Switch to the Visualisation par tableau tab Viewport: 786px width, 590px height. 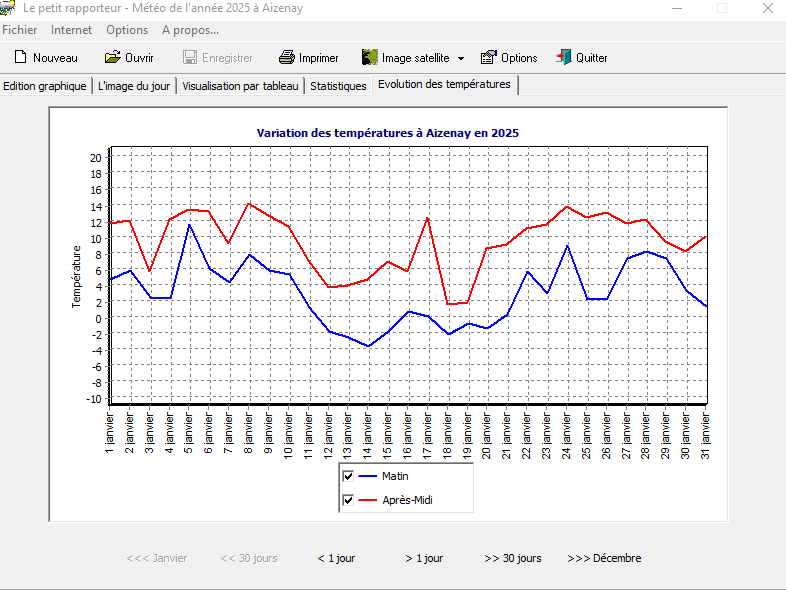pyautogui.click(x=240, y=86)
